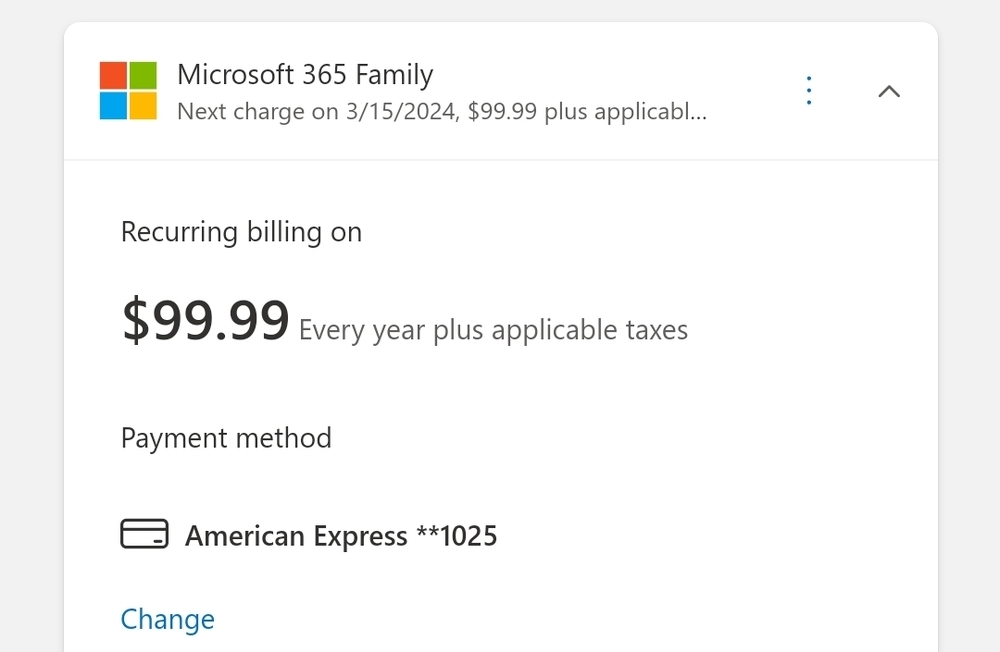
Task: Click the truncated next charge subtitle text
Action: (442, 111)
